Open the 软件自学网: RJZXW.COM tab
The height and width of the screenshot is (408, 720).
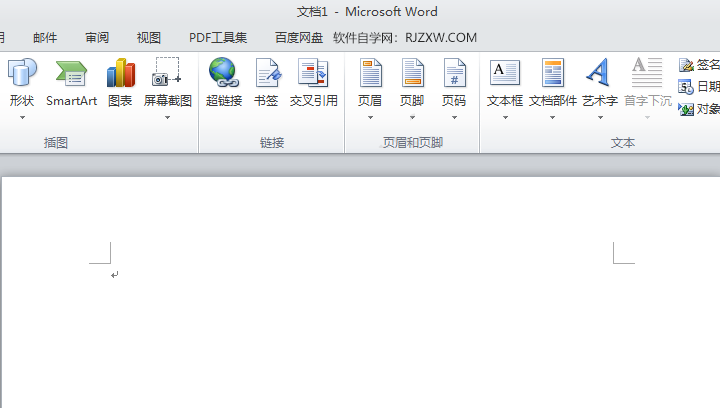point(405,38)
